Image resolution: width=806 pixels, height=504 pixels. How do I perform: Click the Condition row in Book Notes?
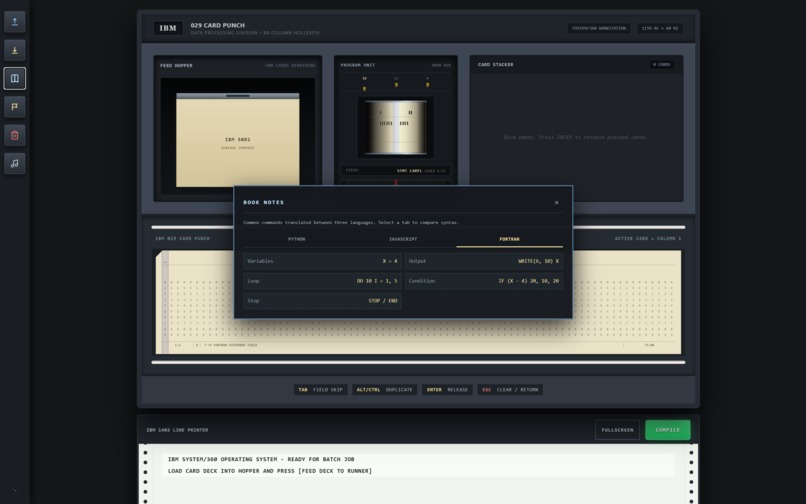(484, 281)
